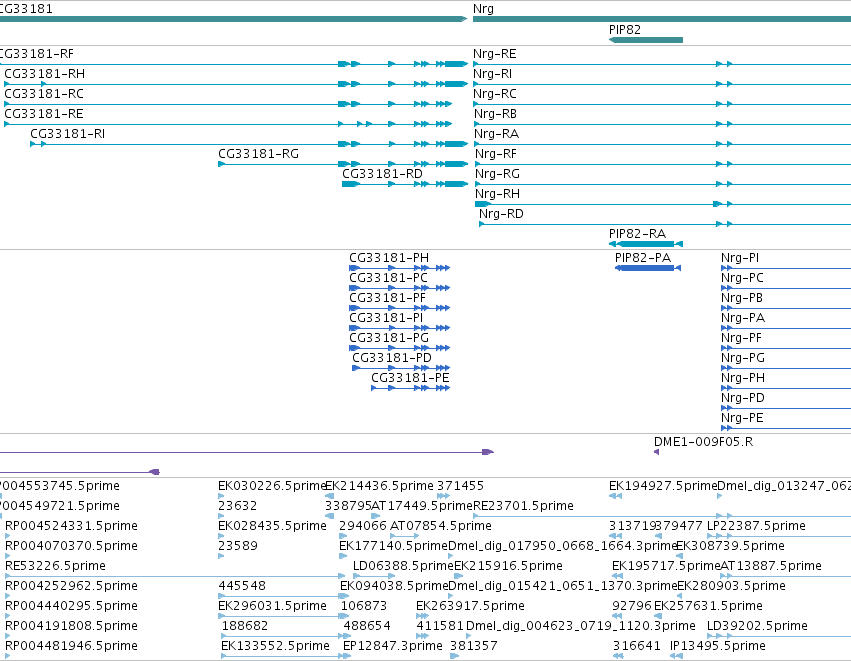The image size is (851, 661).
Task: Click the Nrg-RI transcript label
Action: [493, 74]
